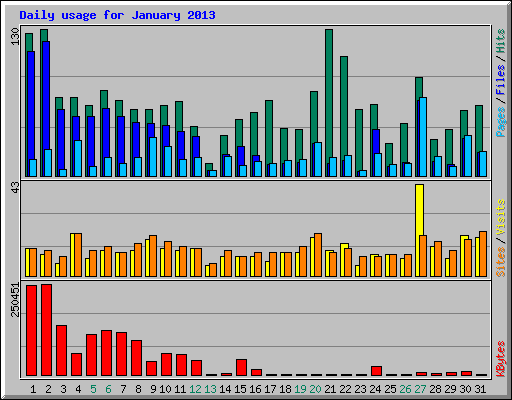Click the light blue Pages bar for day 27
The height and width of the screenshot is (400, 512).
[423, 137]
